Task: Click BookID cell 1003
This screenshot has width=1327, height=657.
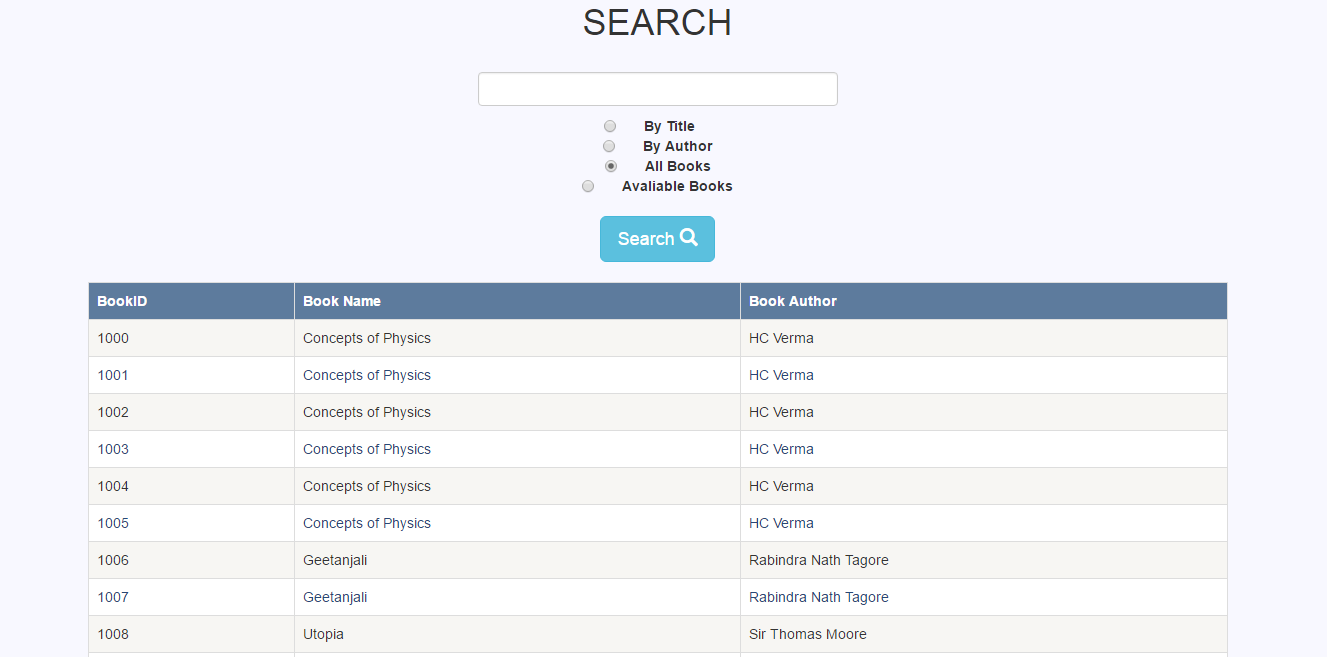Action: (x=191, y=449)
